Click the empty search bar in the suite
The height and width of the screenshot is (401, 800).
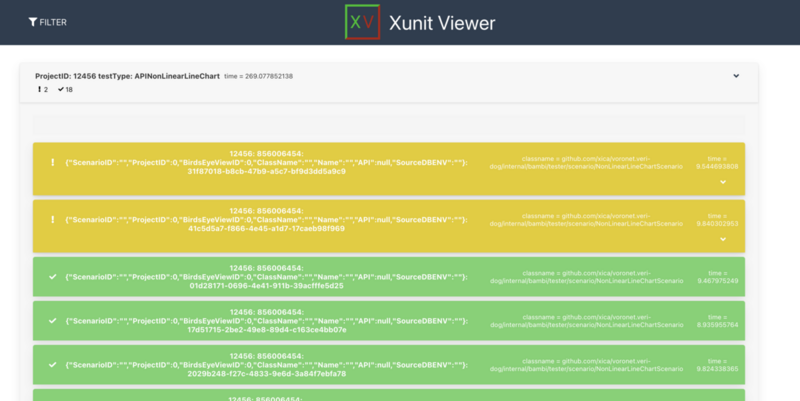389,125
